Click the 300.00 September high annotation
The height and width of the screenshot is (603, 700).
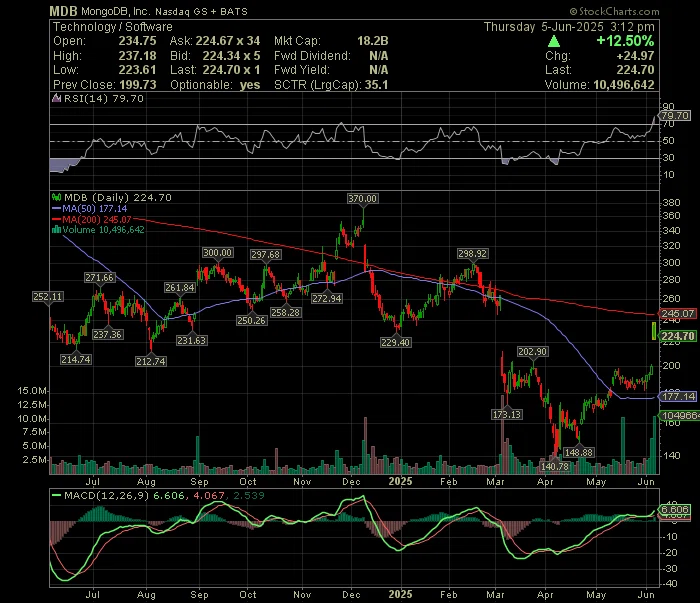coord(217,253)
